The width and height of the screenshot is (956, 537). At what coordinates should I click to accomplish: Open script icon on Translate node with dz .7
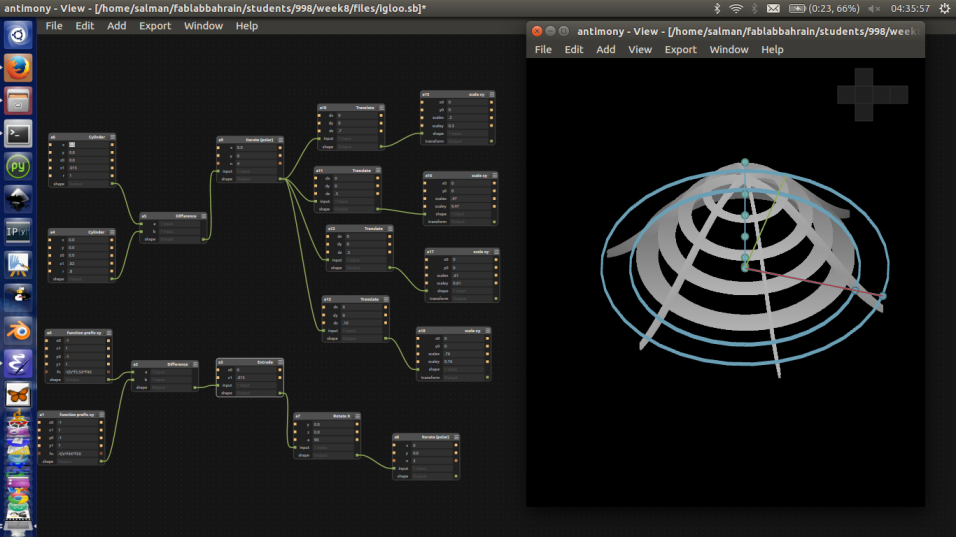point(382,107)
